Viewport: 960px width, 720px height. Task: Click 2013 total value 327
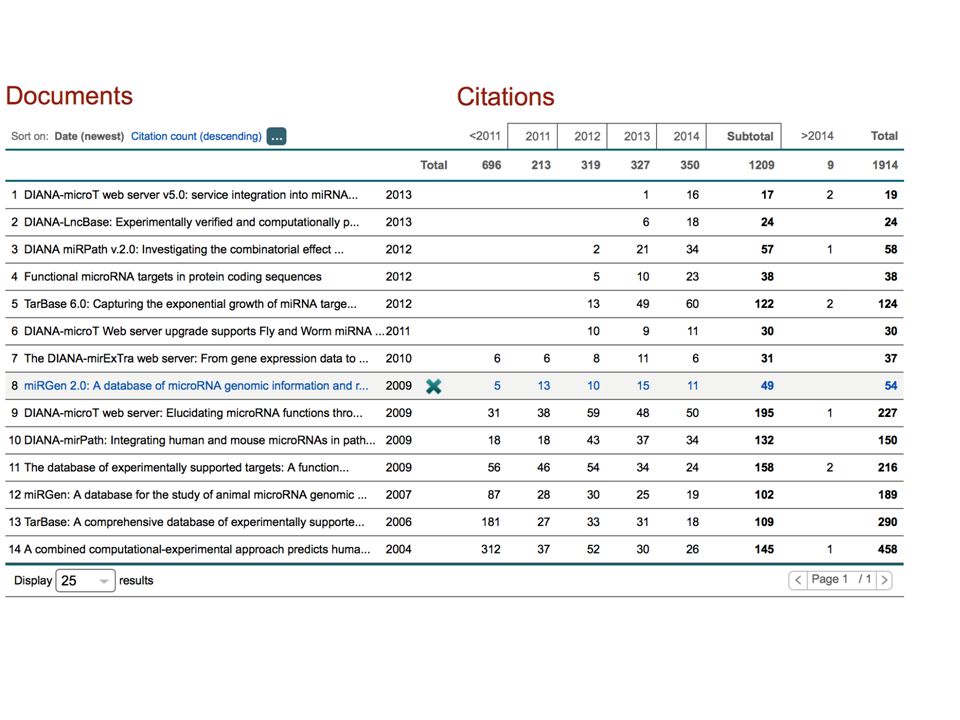pos(640,165)
